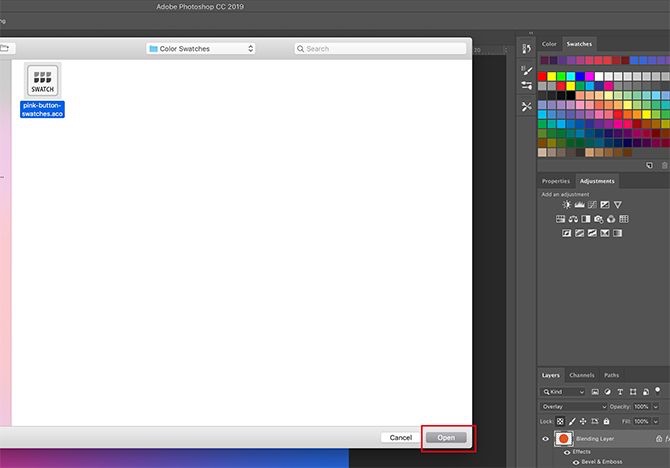The image size is (670, 468).
Task: Open the History panel icon
Action: [x=527, y=48]
